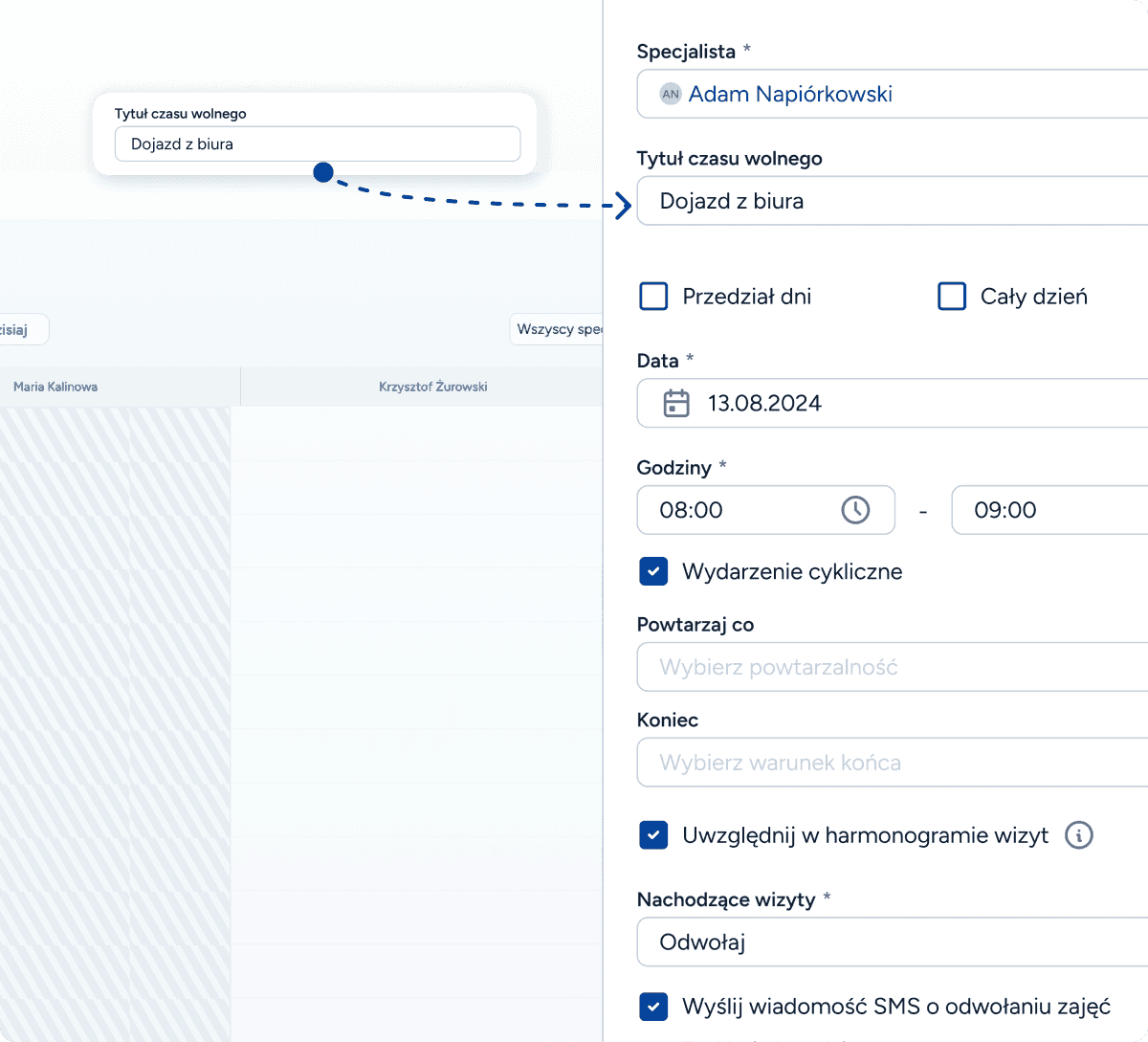Click the end time field showing 09:00
The image size is (1148, 1042).
coord(1048,510)
